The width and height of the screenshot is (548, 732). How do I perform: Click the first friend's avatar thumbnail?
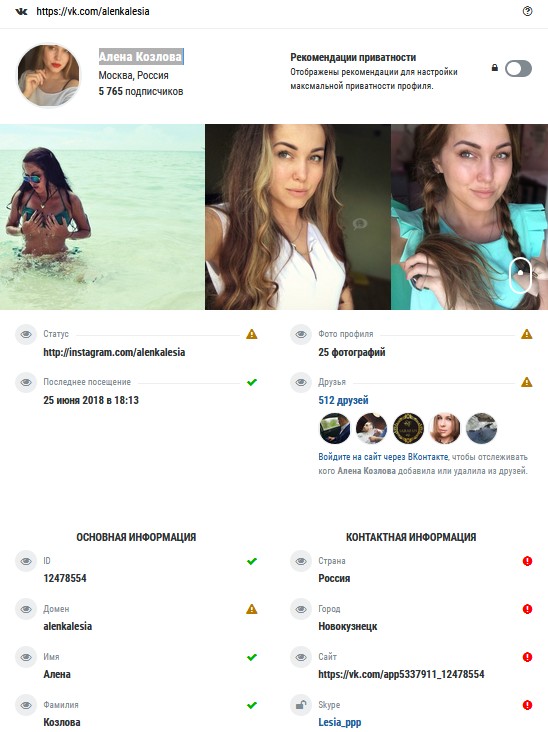click(x=335, y=428)
